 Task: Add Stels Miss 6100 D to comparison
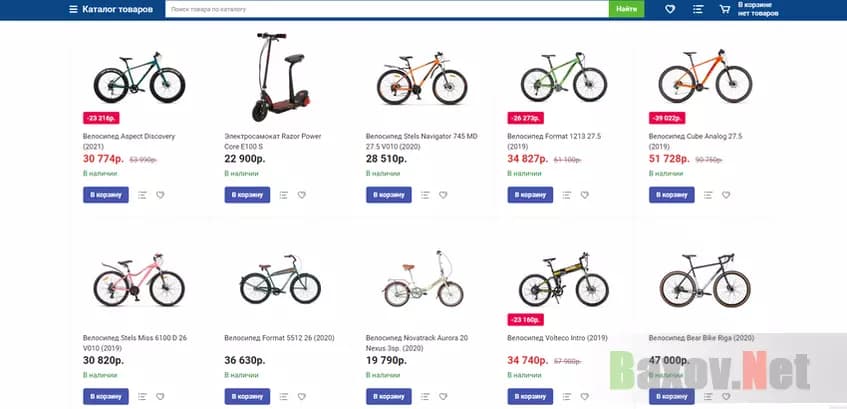(x=142, y=396)
